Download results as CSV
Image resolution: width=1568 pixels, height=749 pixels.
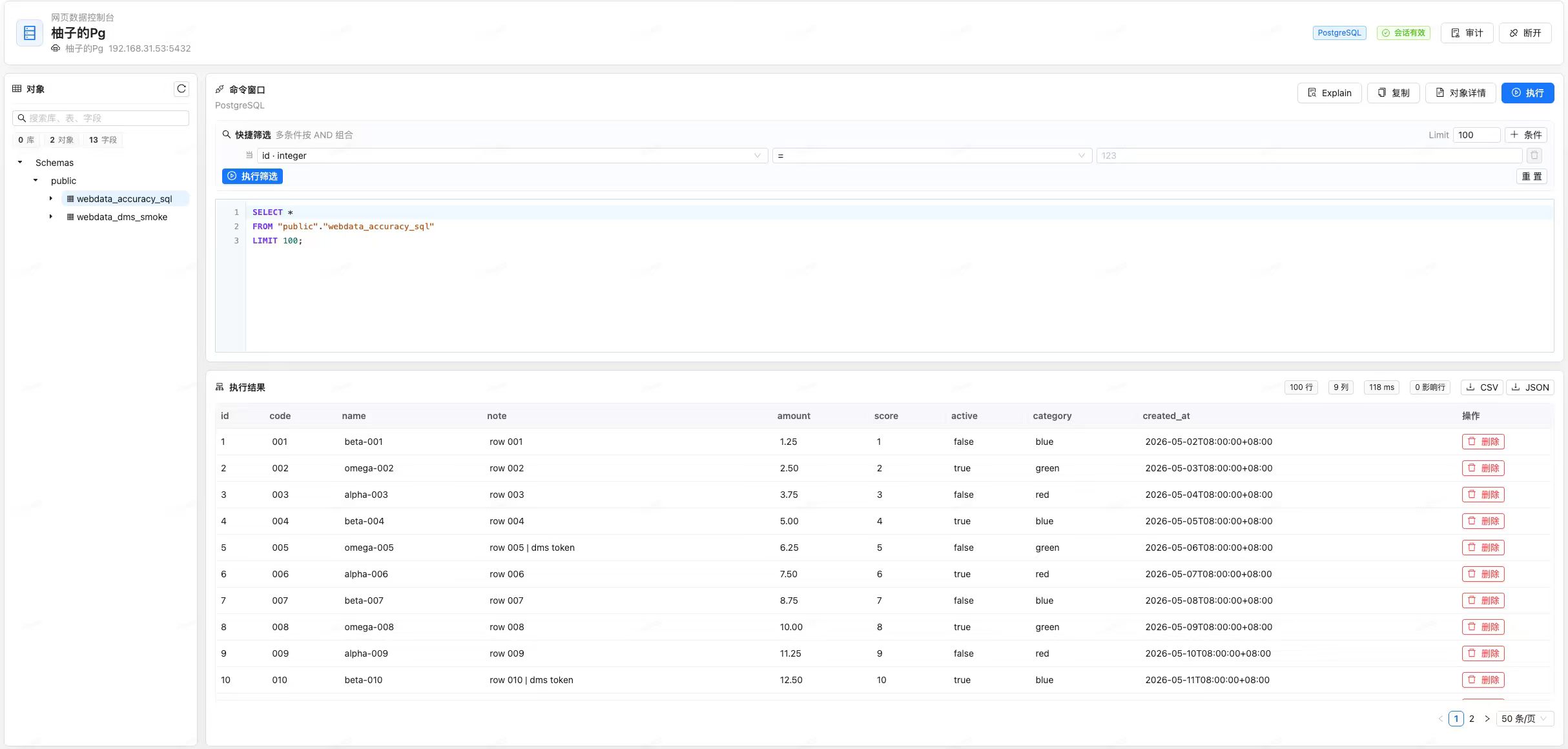1481,387
